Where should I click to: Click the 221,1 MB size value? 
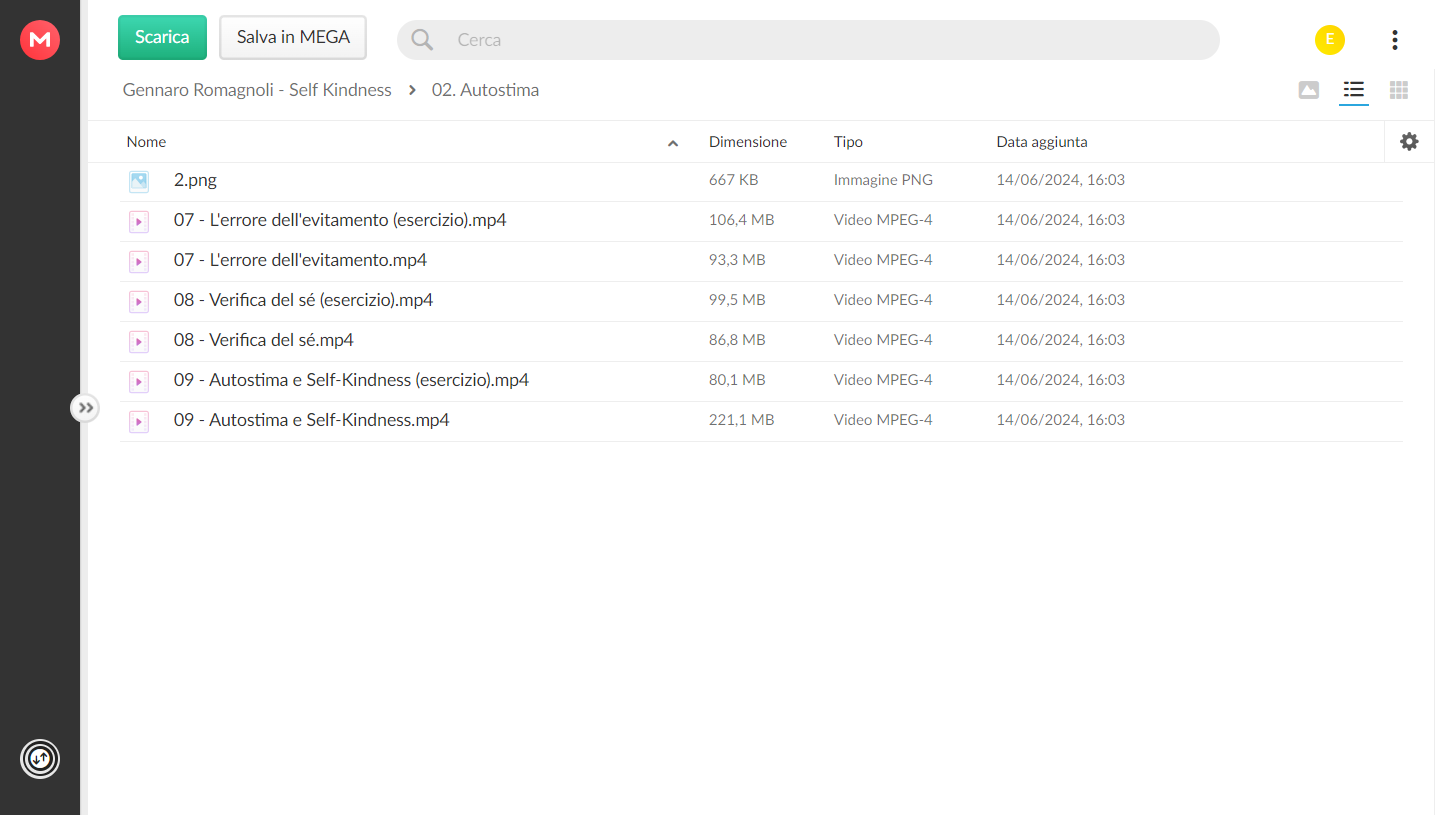pyautogui.click(x=741, y=420)
